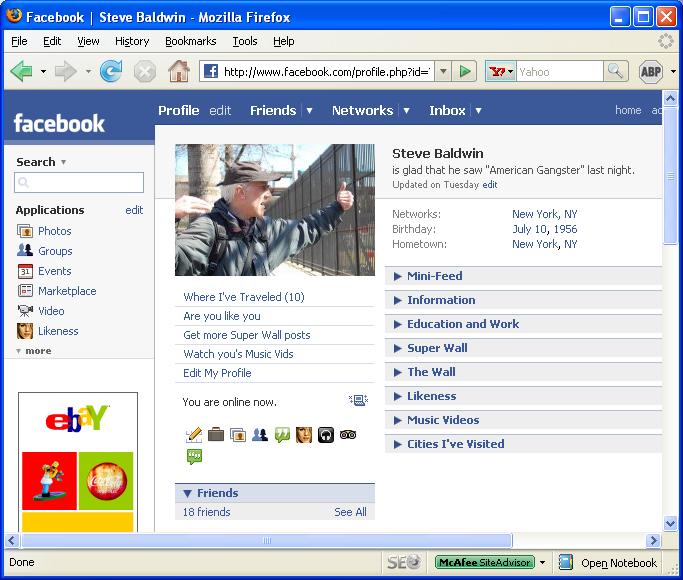
Task: Click See All friends link
Action: (350, 512)
